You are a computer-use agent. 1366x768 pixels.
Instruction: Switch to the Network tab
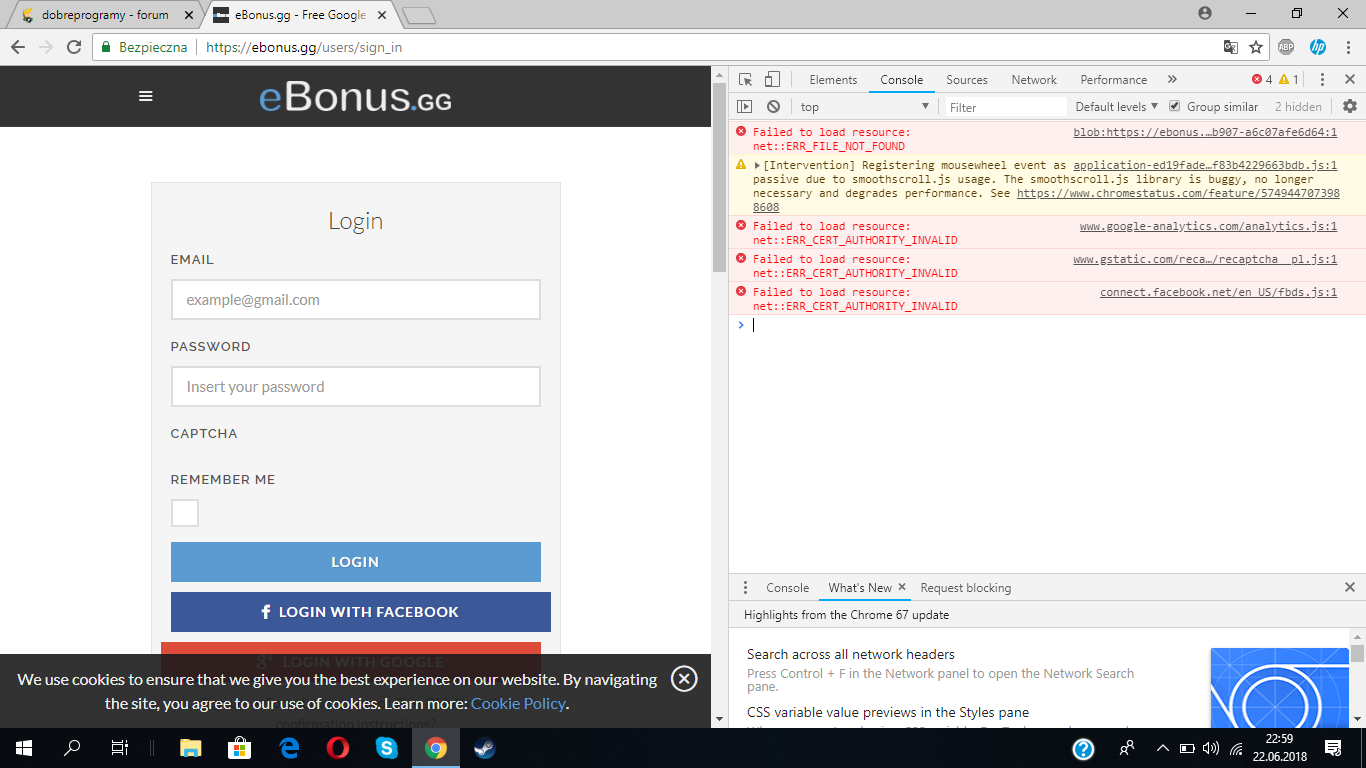[1034, 80]
